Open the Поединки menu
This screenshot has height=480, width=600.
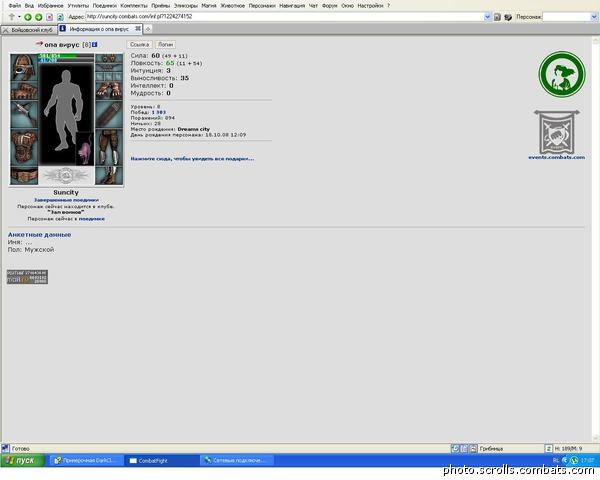point(104,5)
